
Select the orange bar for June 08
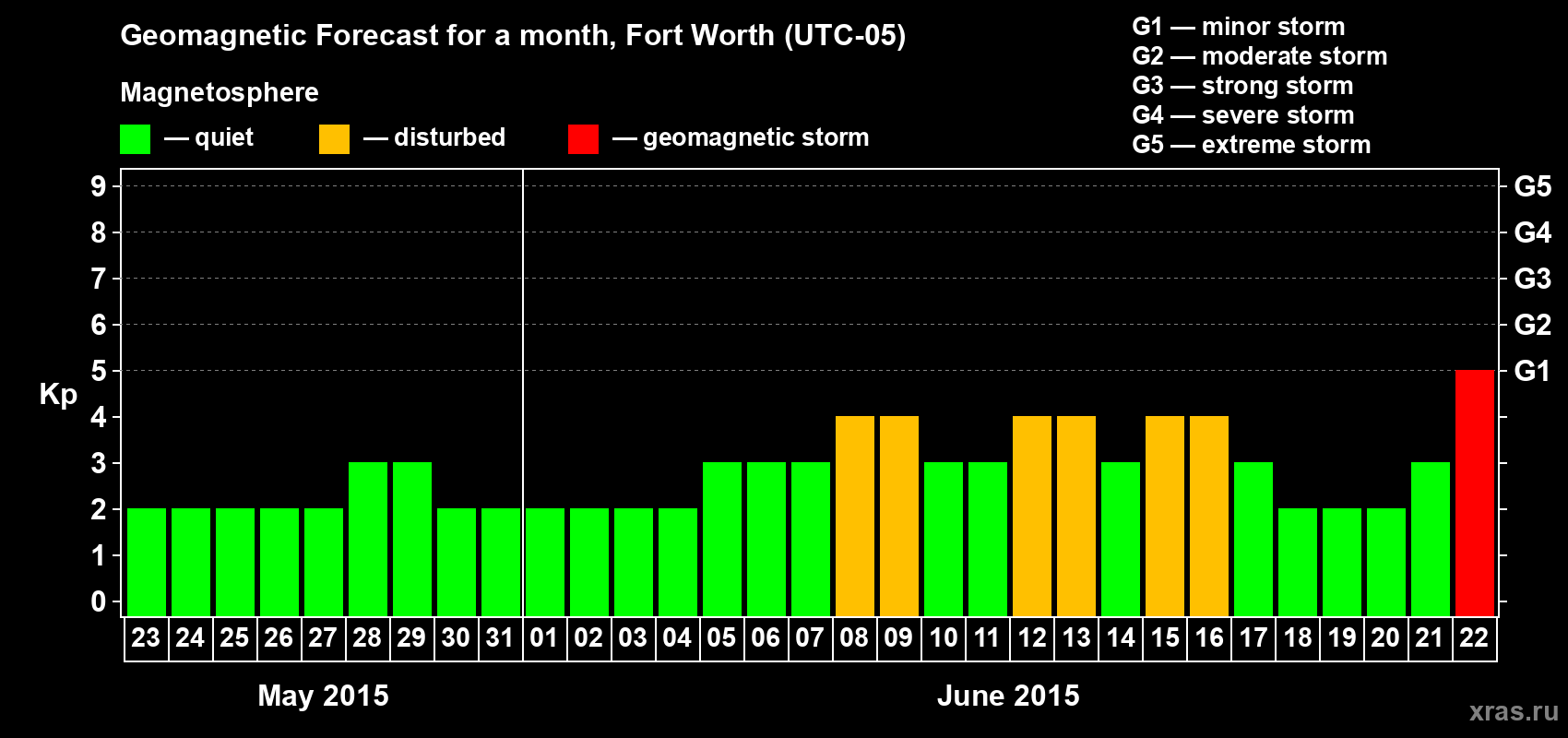tap(855, 516)
